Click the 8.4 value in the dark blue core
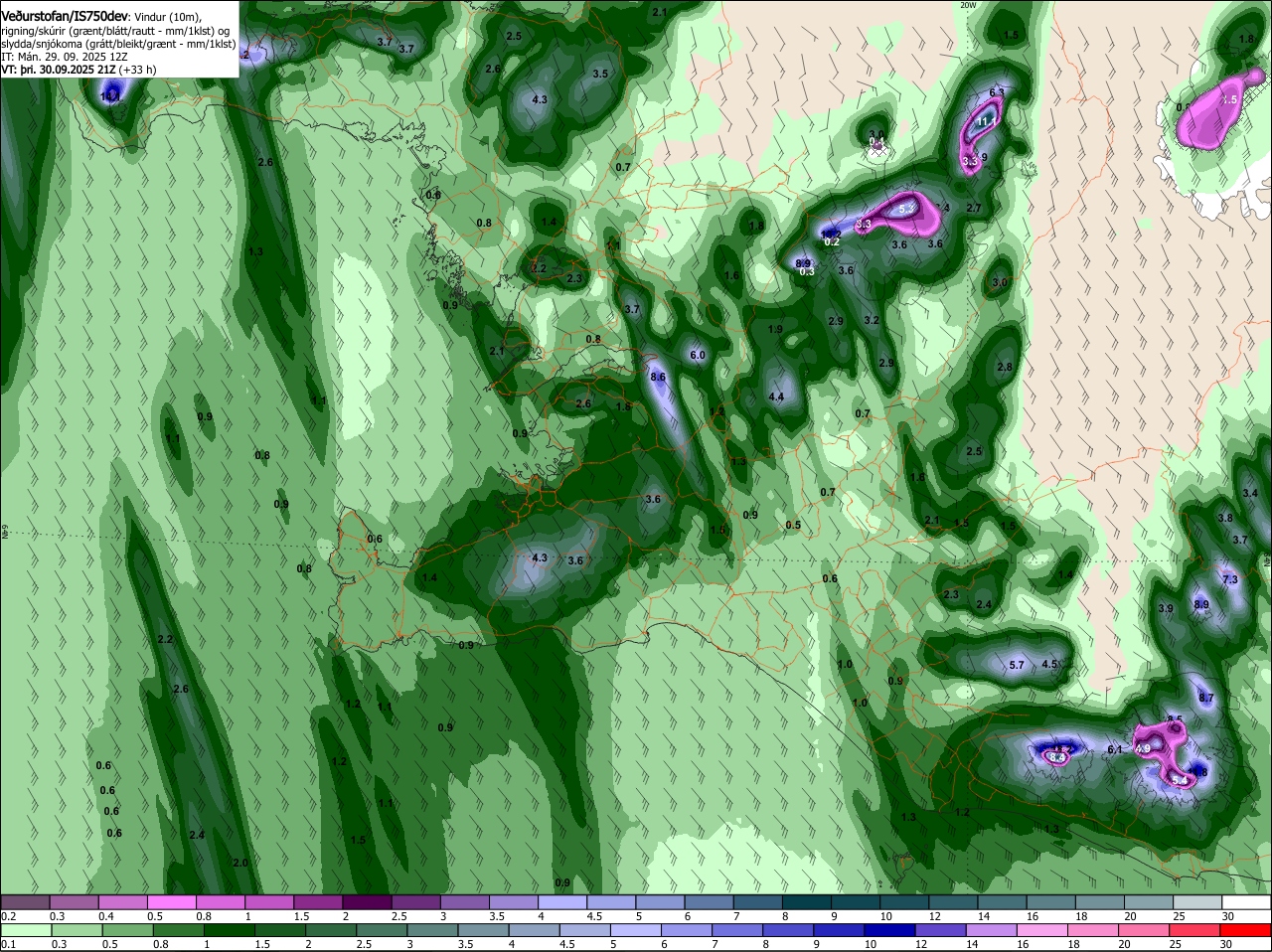This screenshot has width=1272, height=952. (1057, 757)
